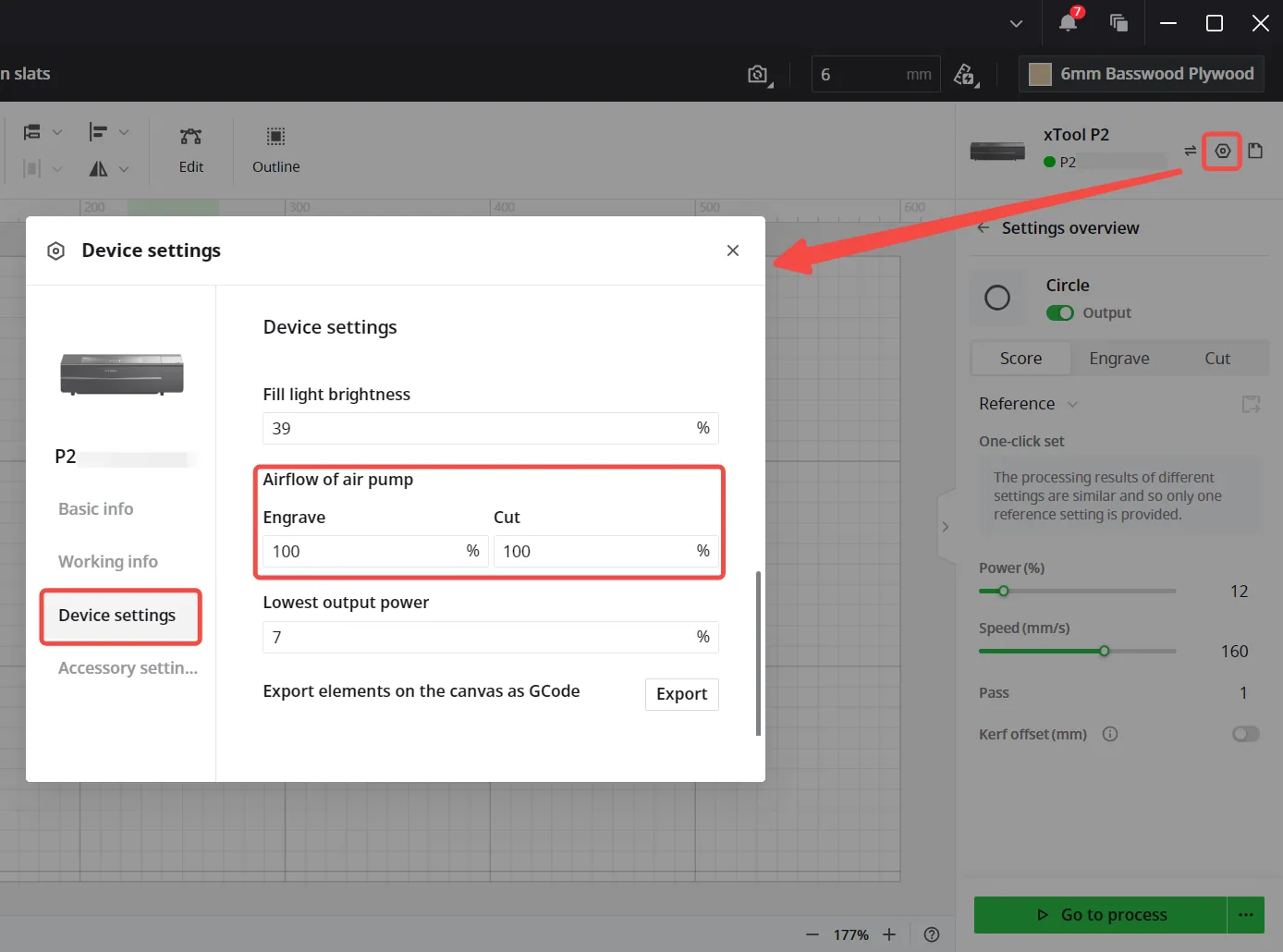The width and height of the screenshot is (1283, 952).
Task: Open the 6mm Basswood Plywood material selector
Action: [x=1142, y=74]
